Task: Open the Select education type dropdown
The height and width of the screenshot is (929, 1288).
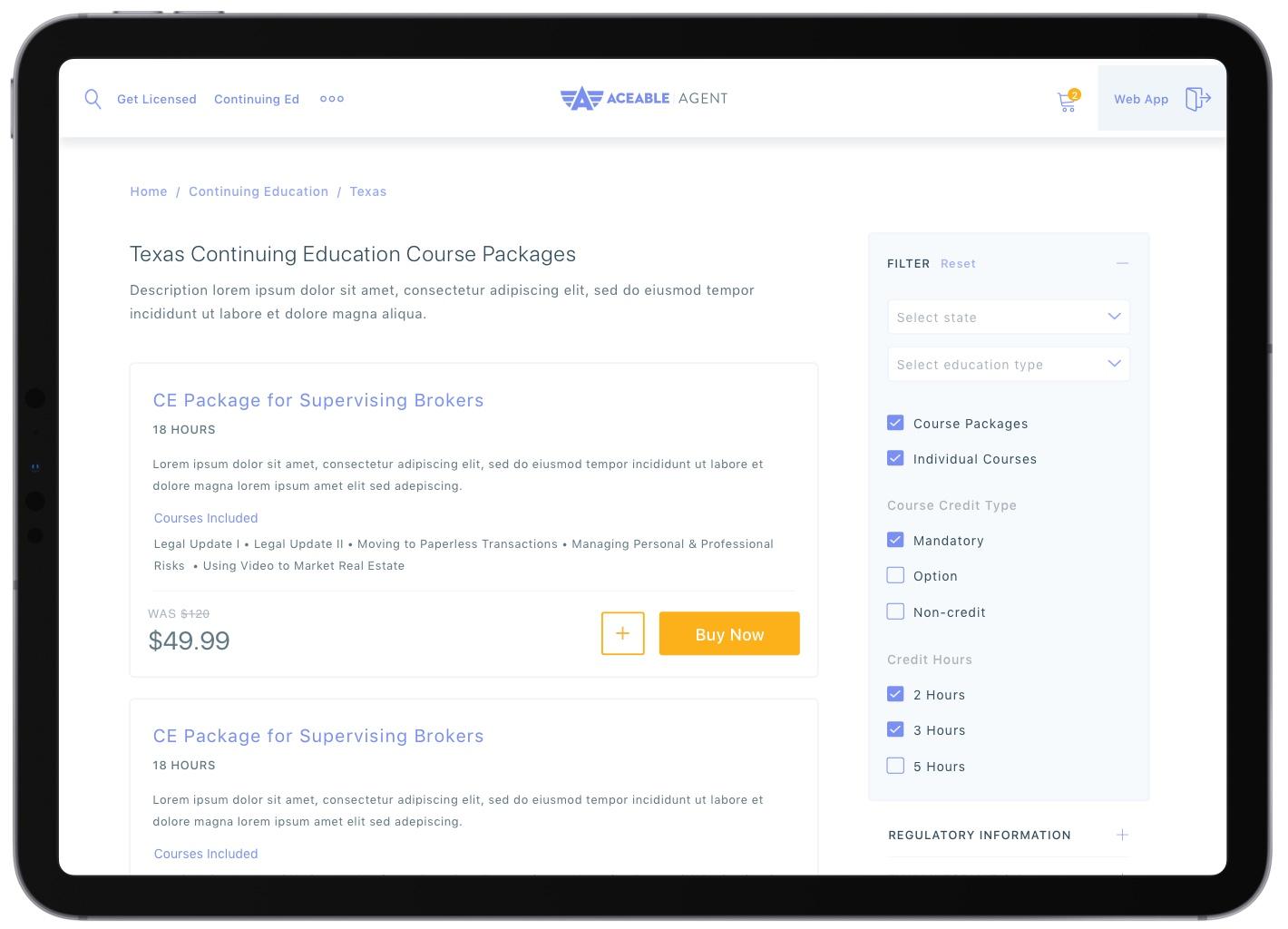Action: 1008,364
